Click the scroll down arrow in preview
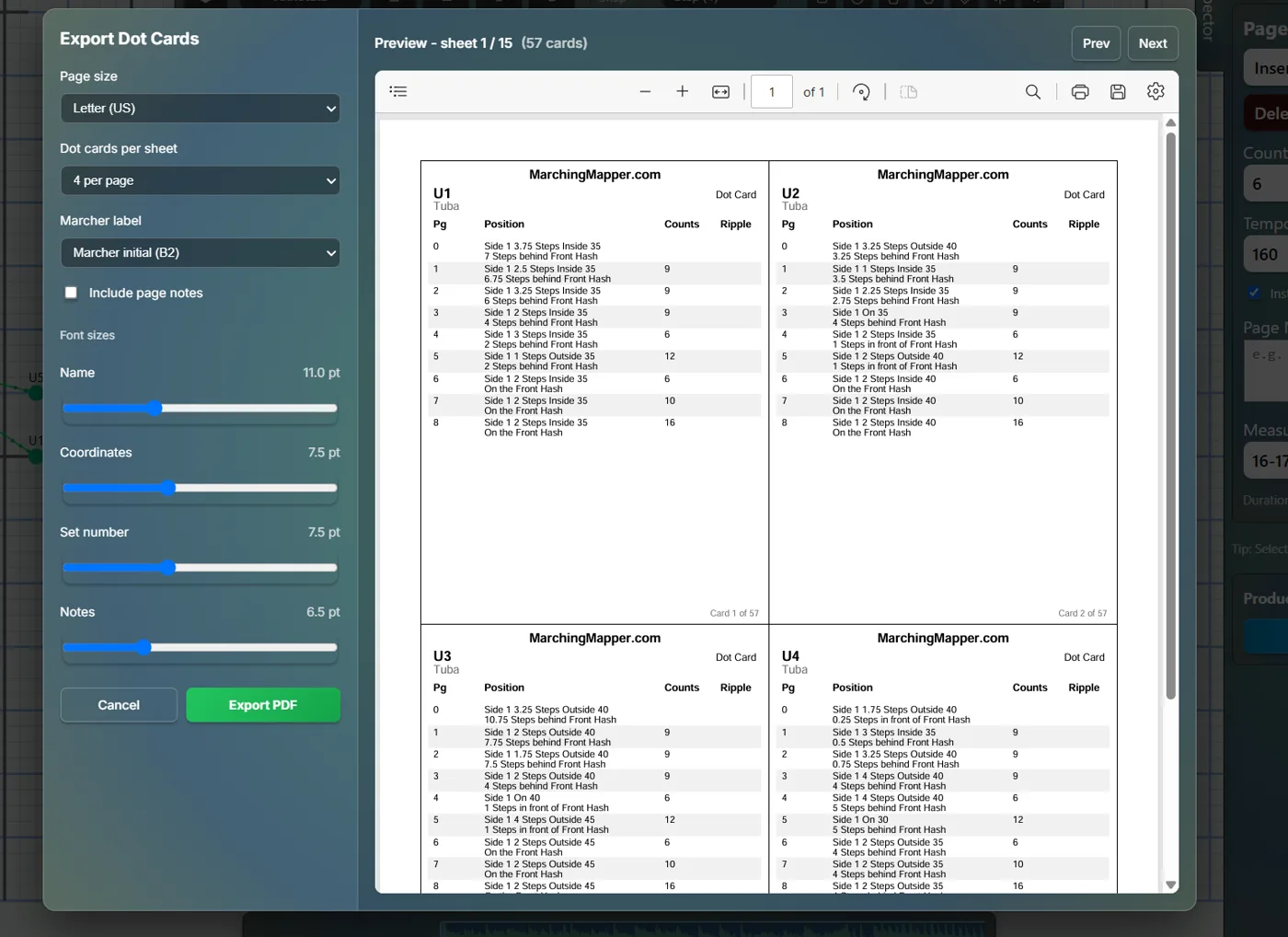This screenshot has width=1288, height=937. click(x=1170, y=885)
